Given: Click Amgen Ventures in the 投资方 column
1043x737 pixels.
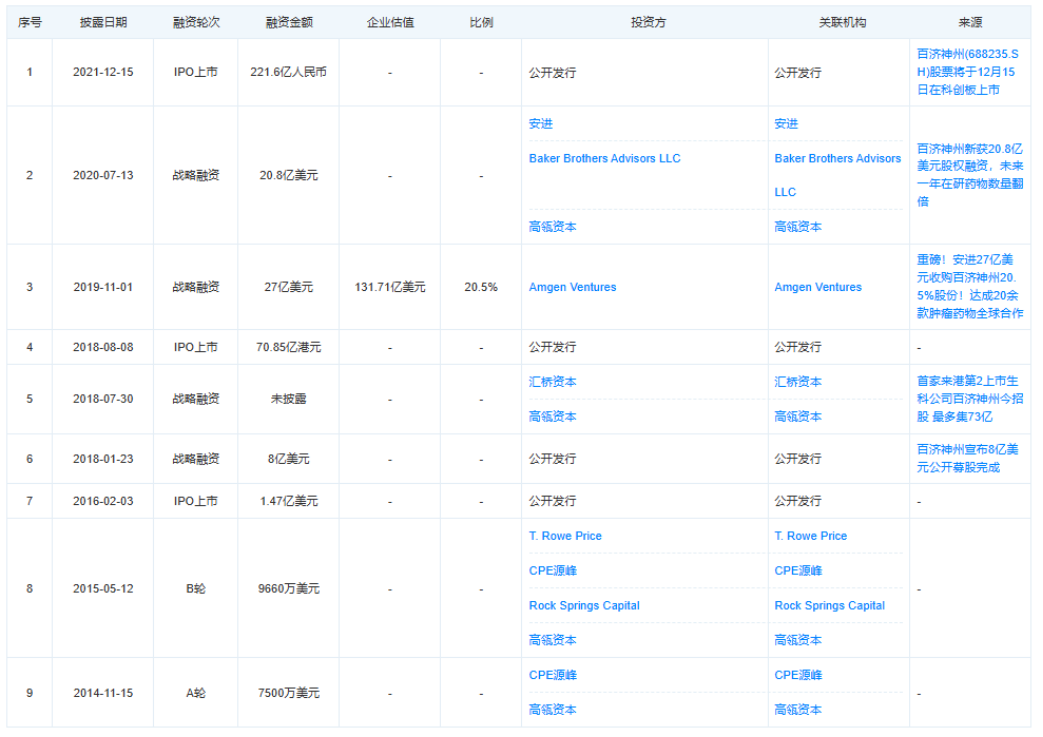Looking at the screenshot, I should tap(572, 287).
